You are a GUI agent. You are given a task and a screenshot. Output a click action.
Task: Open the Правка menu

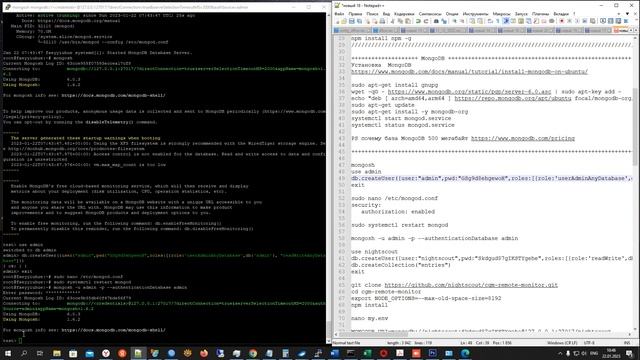point(355,14)
